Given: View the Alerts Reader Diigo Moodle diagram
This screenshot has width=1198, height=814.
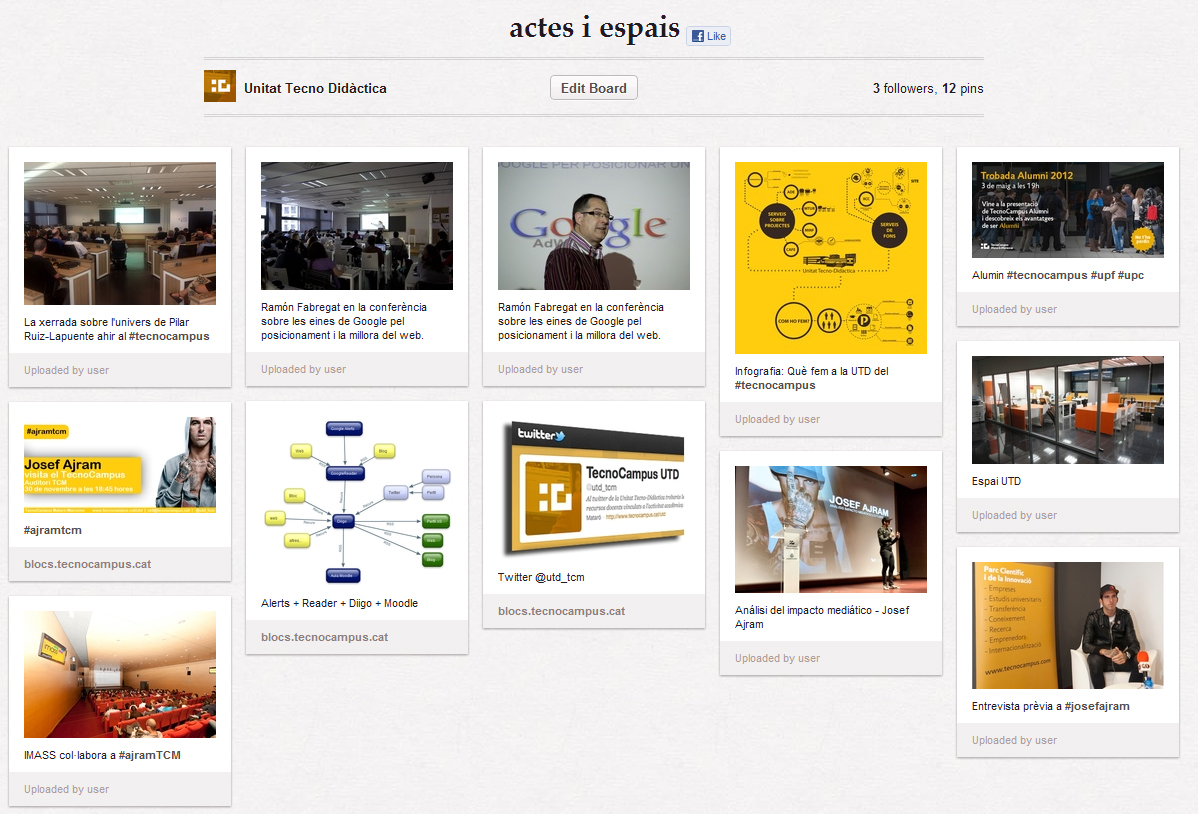Looking at the screenshot, I should 357,500.
